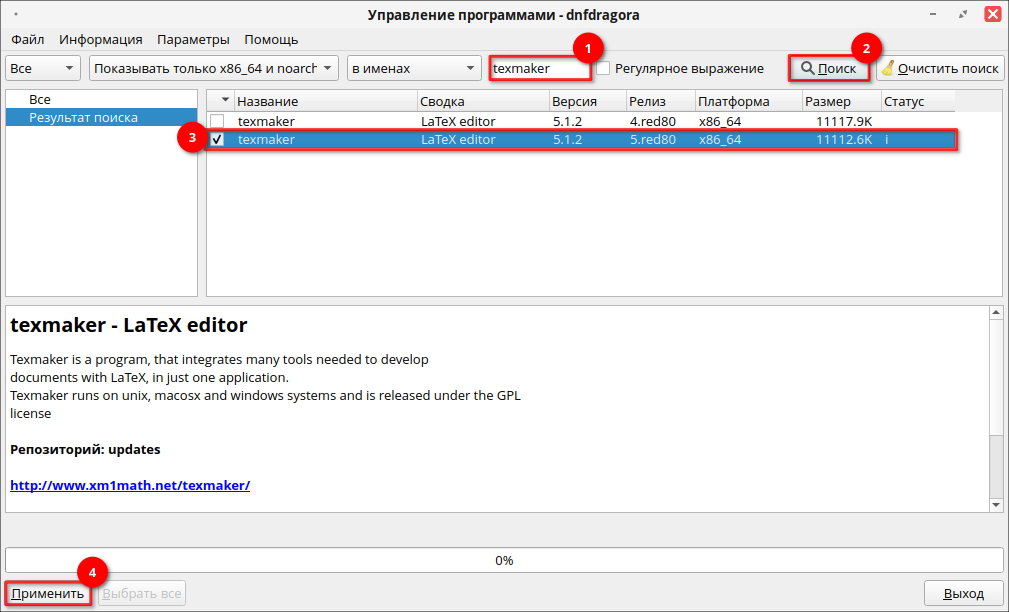
Task: Sort packages by Размер column
Action: click(842, 101)
